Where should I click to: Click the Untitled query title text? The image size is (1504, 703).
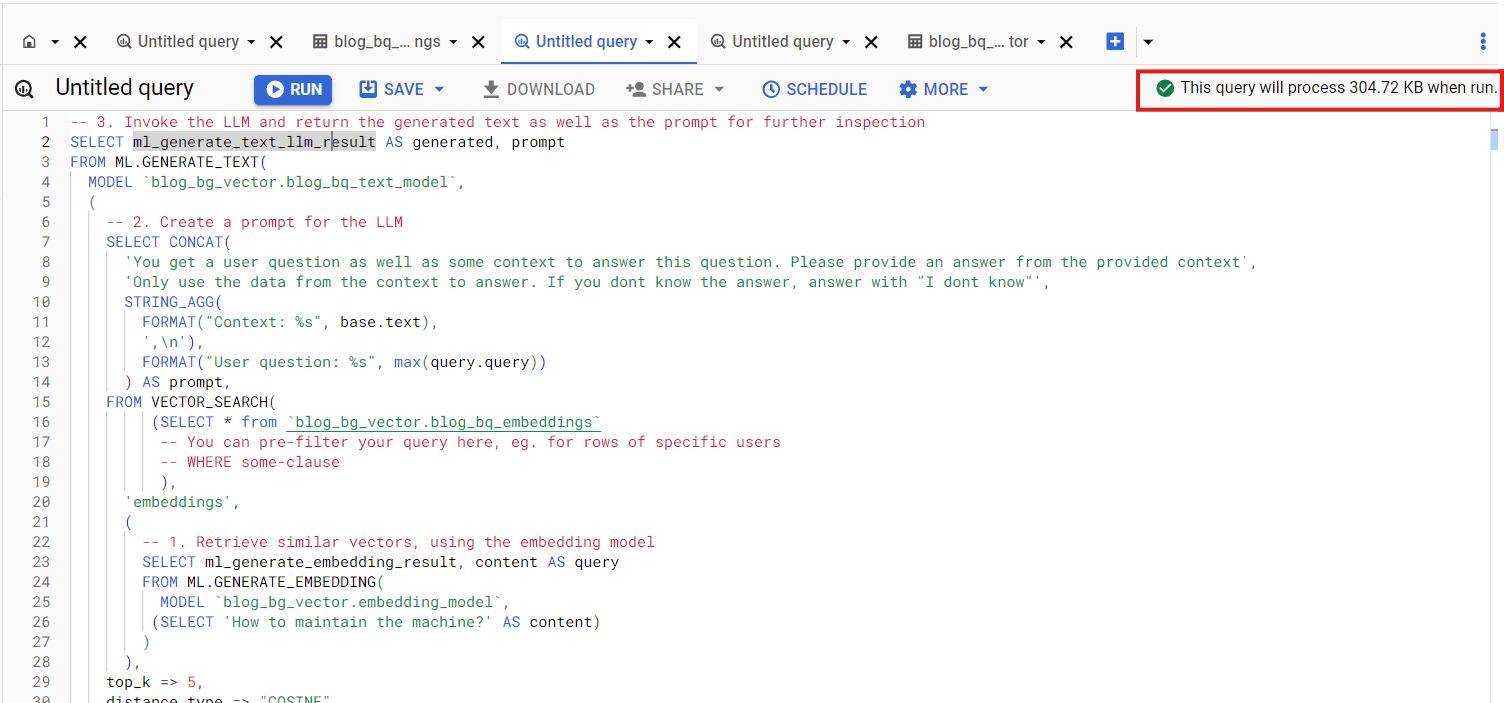click(124, 88)
